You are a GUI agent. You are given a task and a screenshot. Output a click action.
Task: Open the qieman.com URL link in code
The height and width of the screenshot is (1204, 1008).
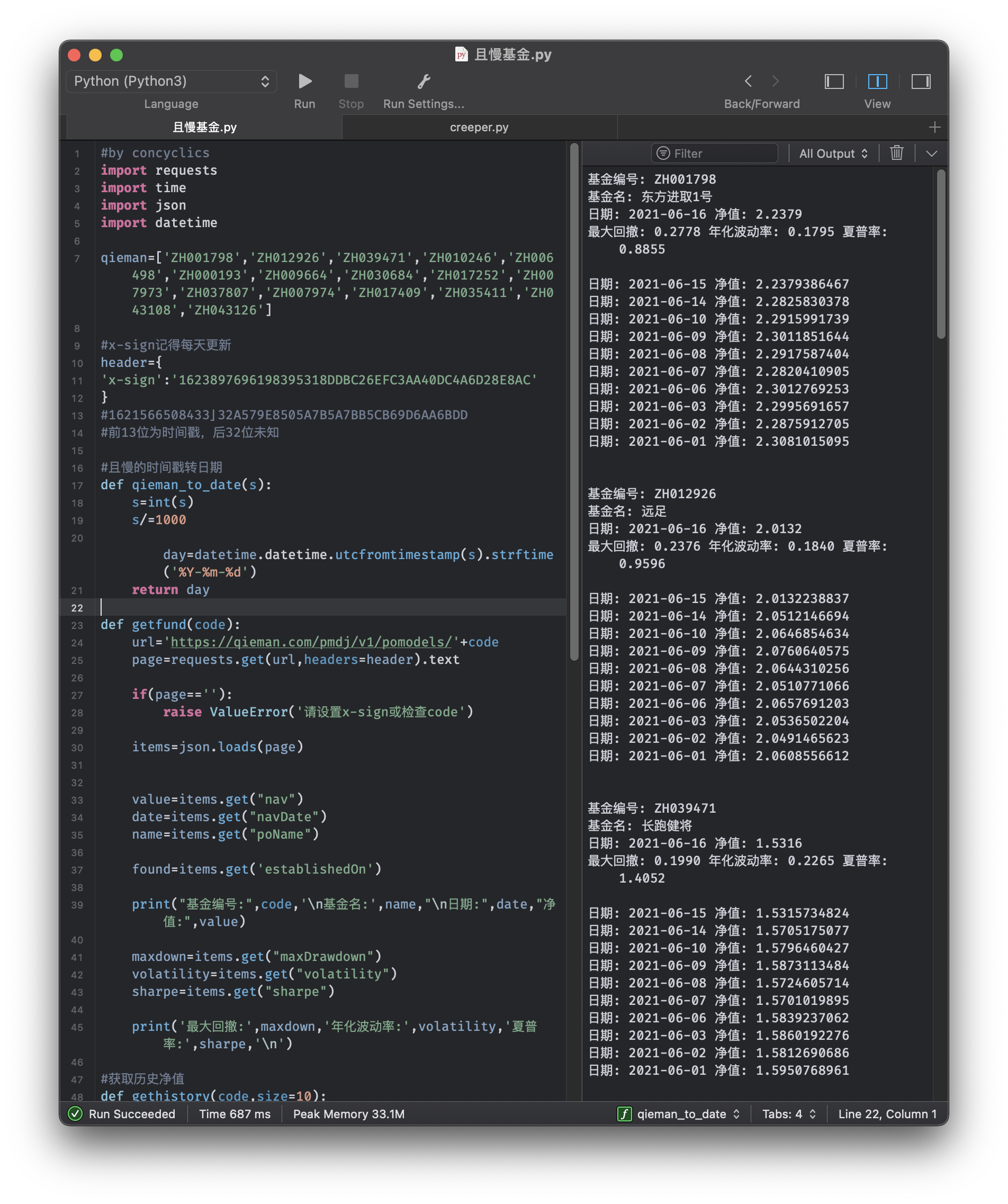[311, 642]
